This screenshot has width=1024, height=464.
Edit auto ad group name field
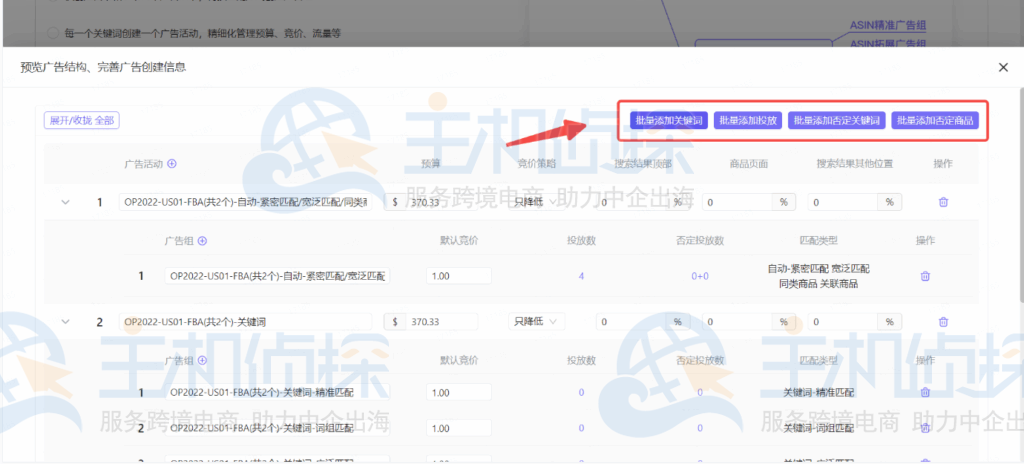pos(277,276)
